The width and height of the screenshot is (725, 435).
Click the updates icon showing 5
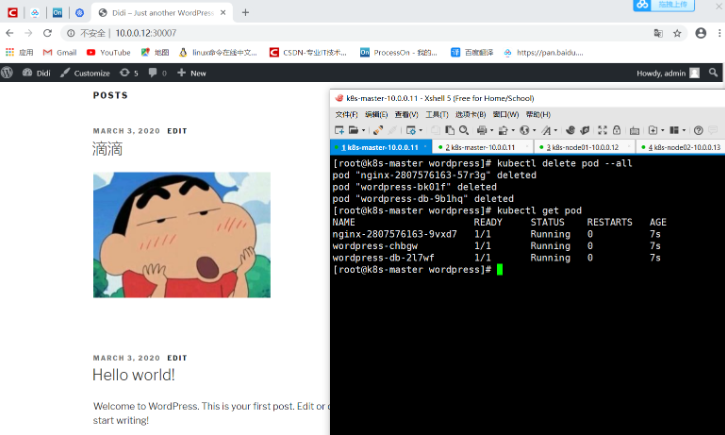[x=129, y=73]
